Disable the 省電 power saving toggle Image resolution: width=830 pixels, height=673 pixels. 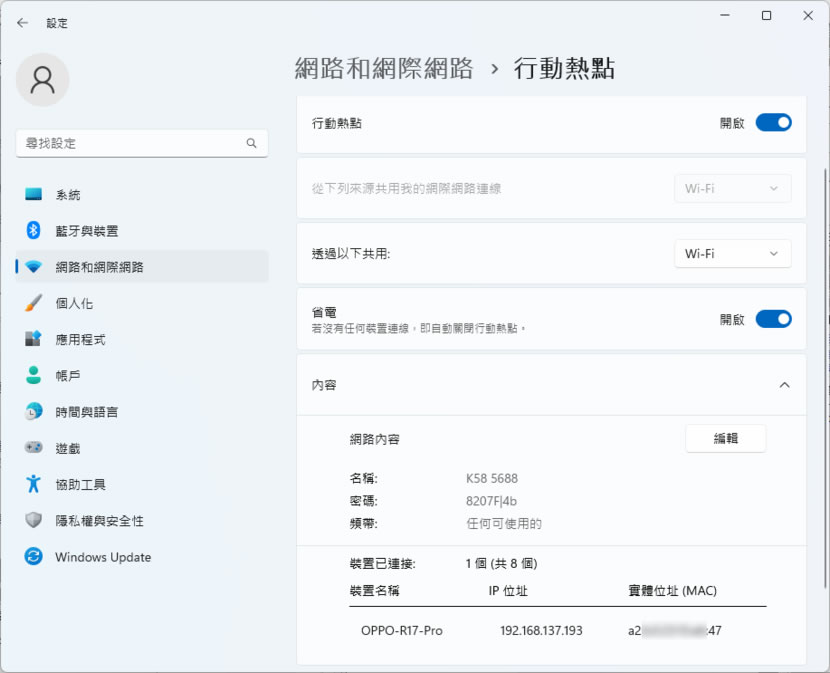pos(773,319)
